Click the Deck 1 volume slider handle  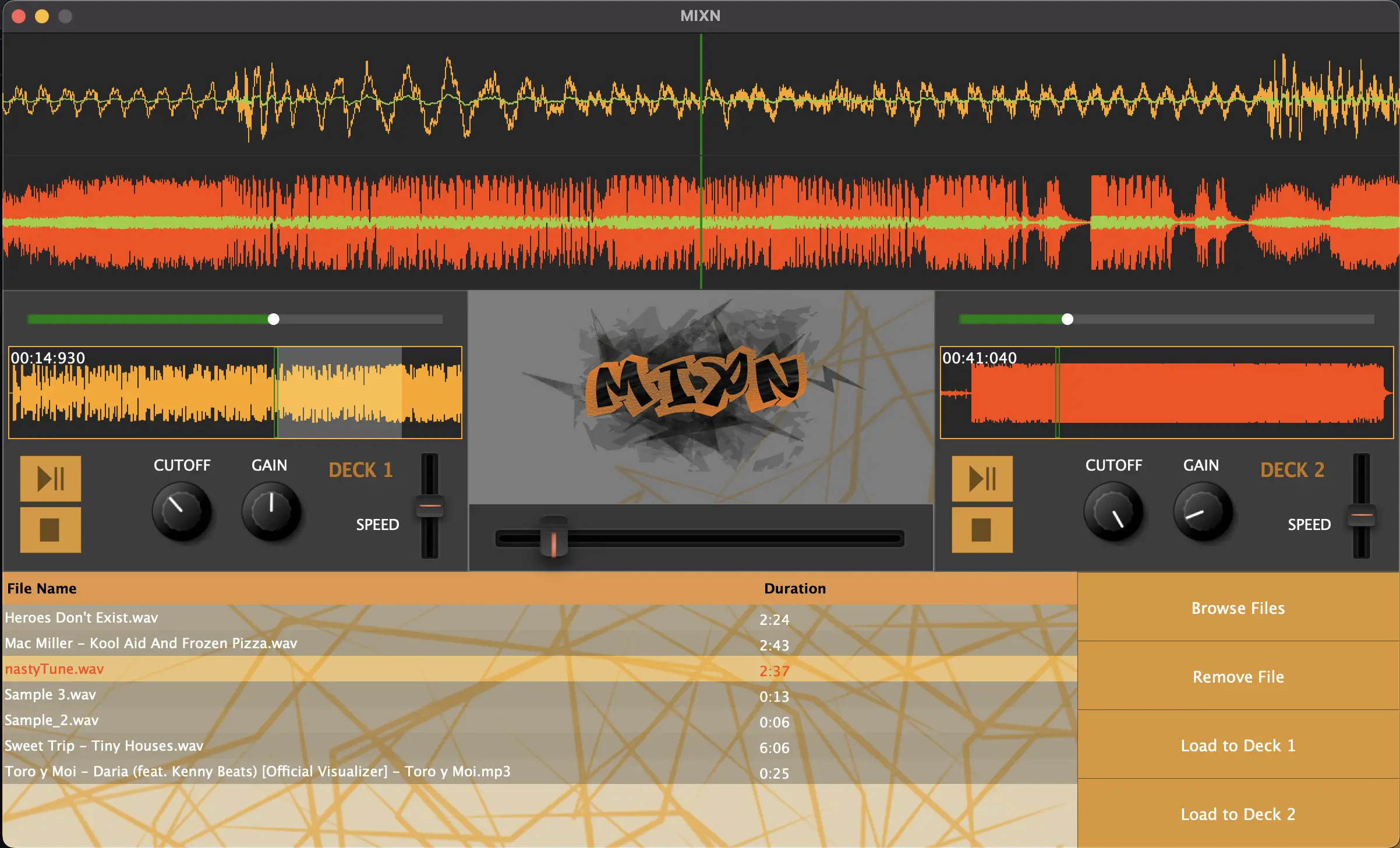pyautogui.click(x=273, y=319)
